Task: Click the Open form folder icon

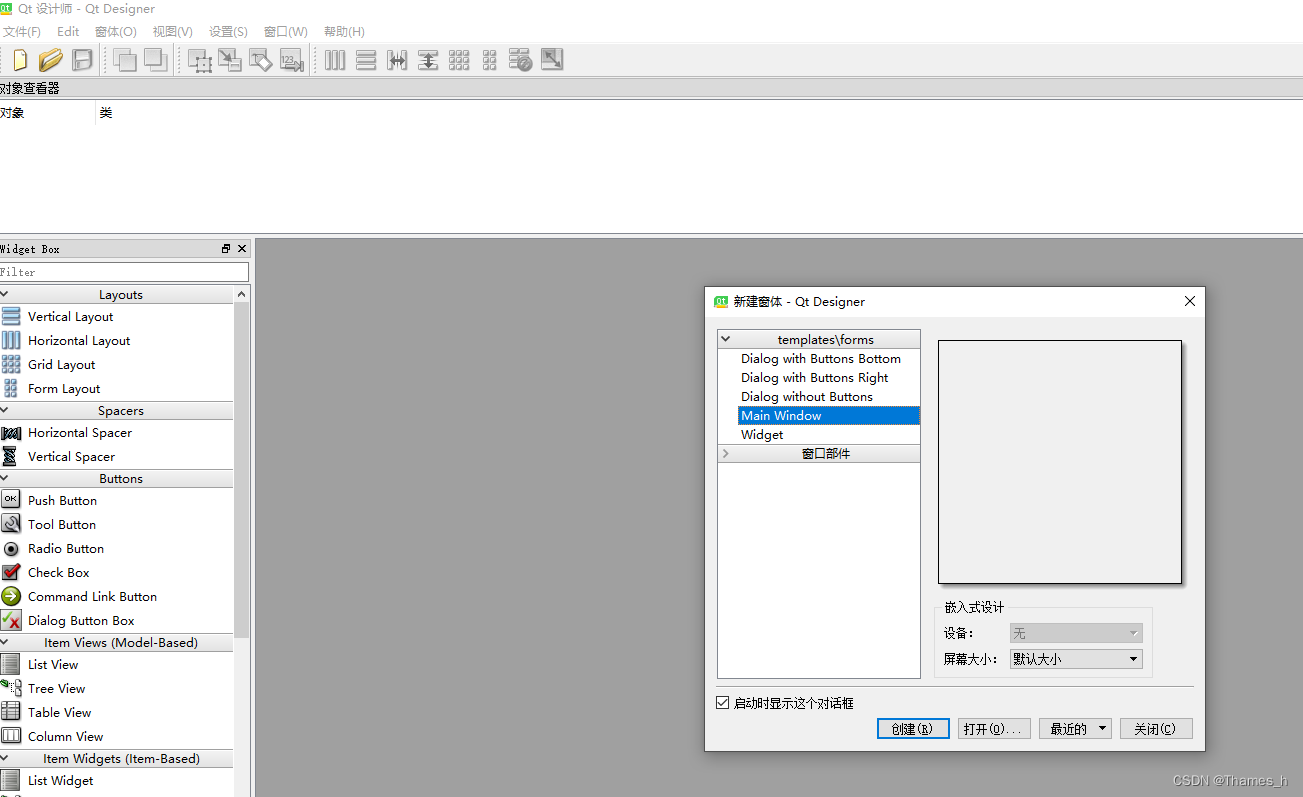Action: [51, 60]
